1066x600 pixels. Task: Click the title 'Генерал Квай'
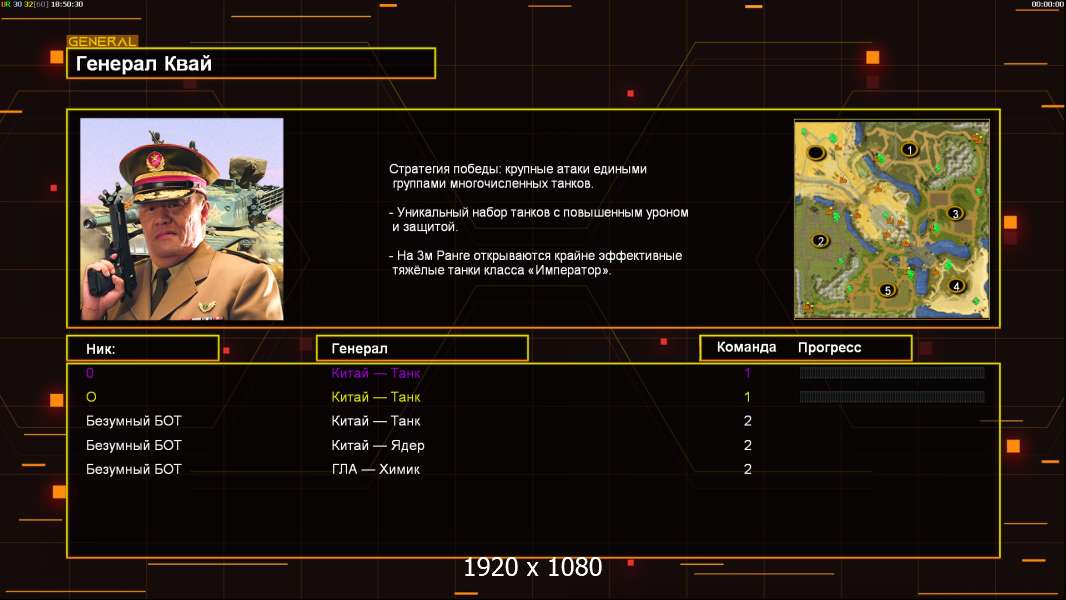pos(143,64)
